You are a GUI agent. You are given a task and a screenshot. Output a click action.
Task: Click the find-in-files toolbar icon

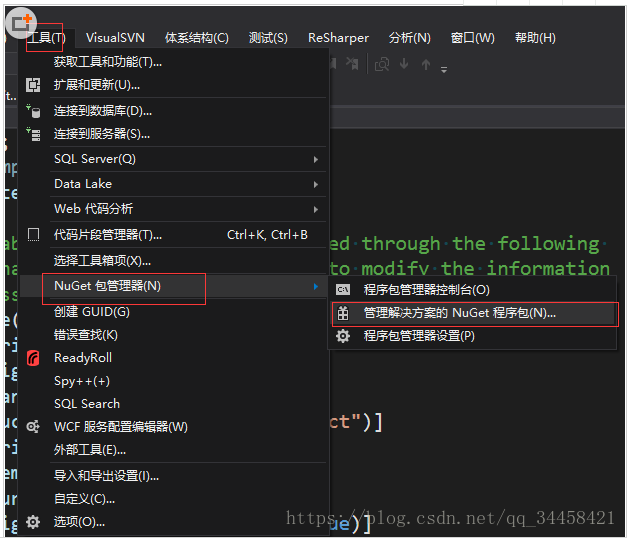pos(382,64)
